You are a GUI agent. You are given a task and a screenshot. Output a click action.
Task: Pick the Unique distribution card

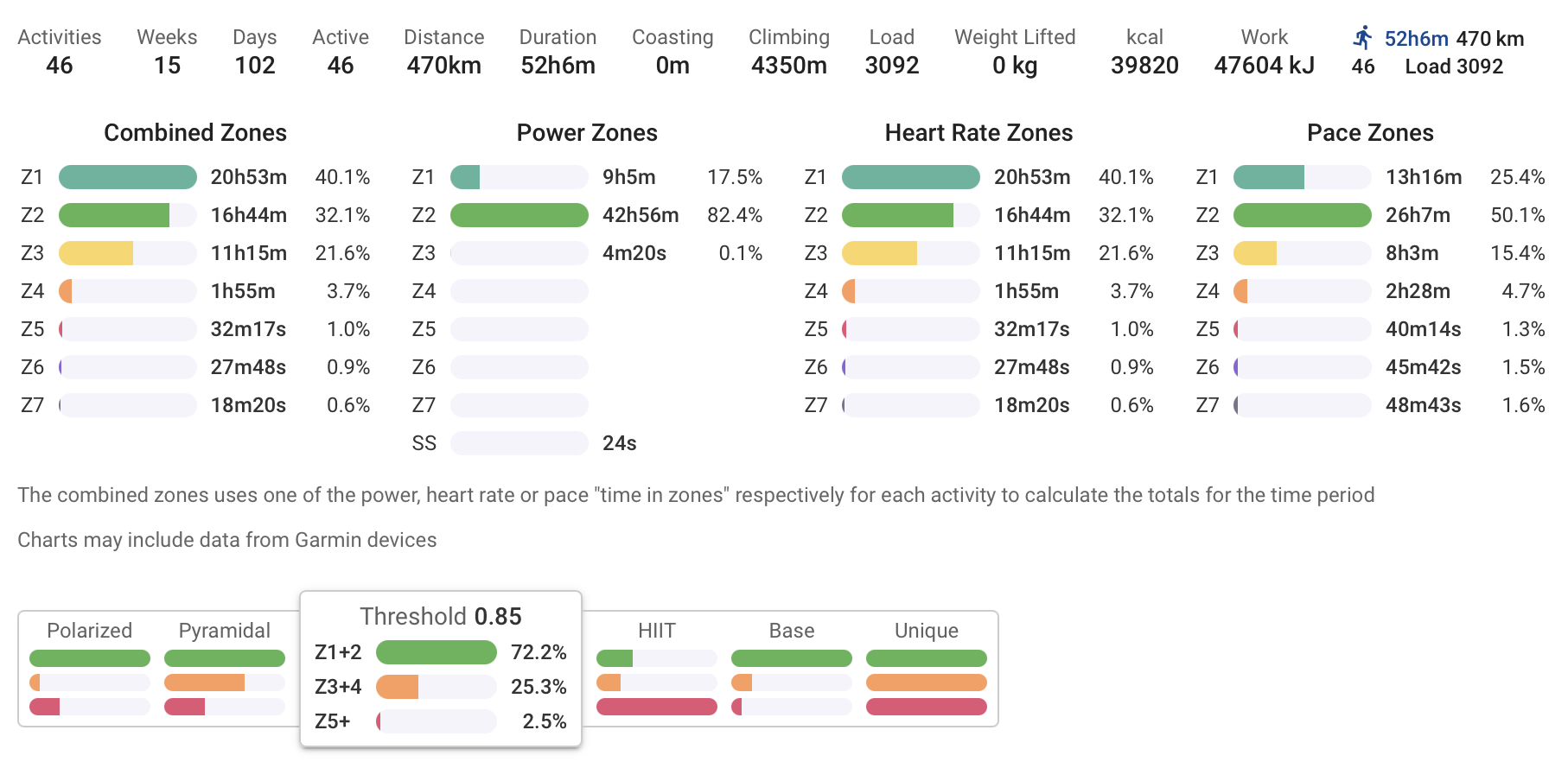point(926,668)
